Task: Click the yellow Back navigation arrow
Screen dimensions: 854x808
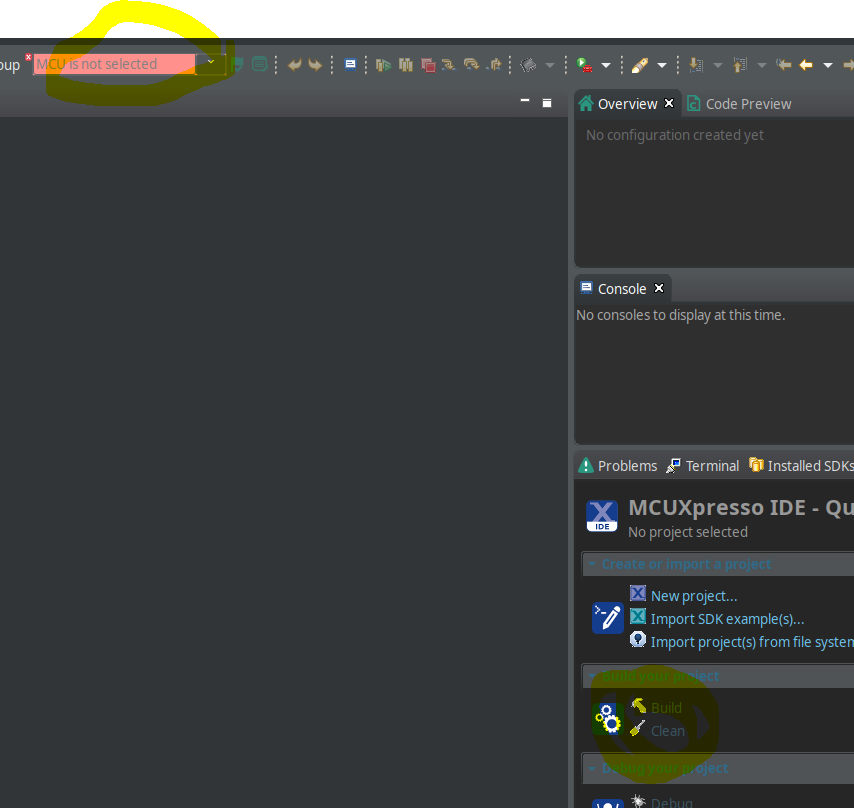Action: point(806,65)
